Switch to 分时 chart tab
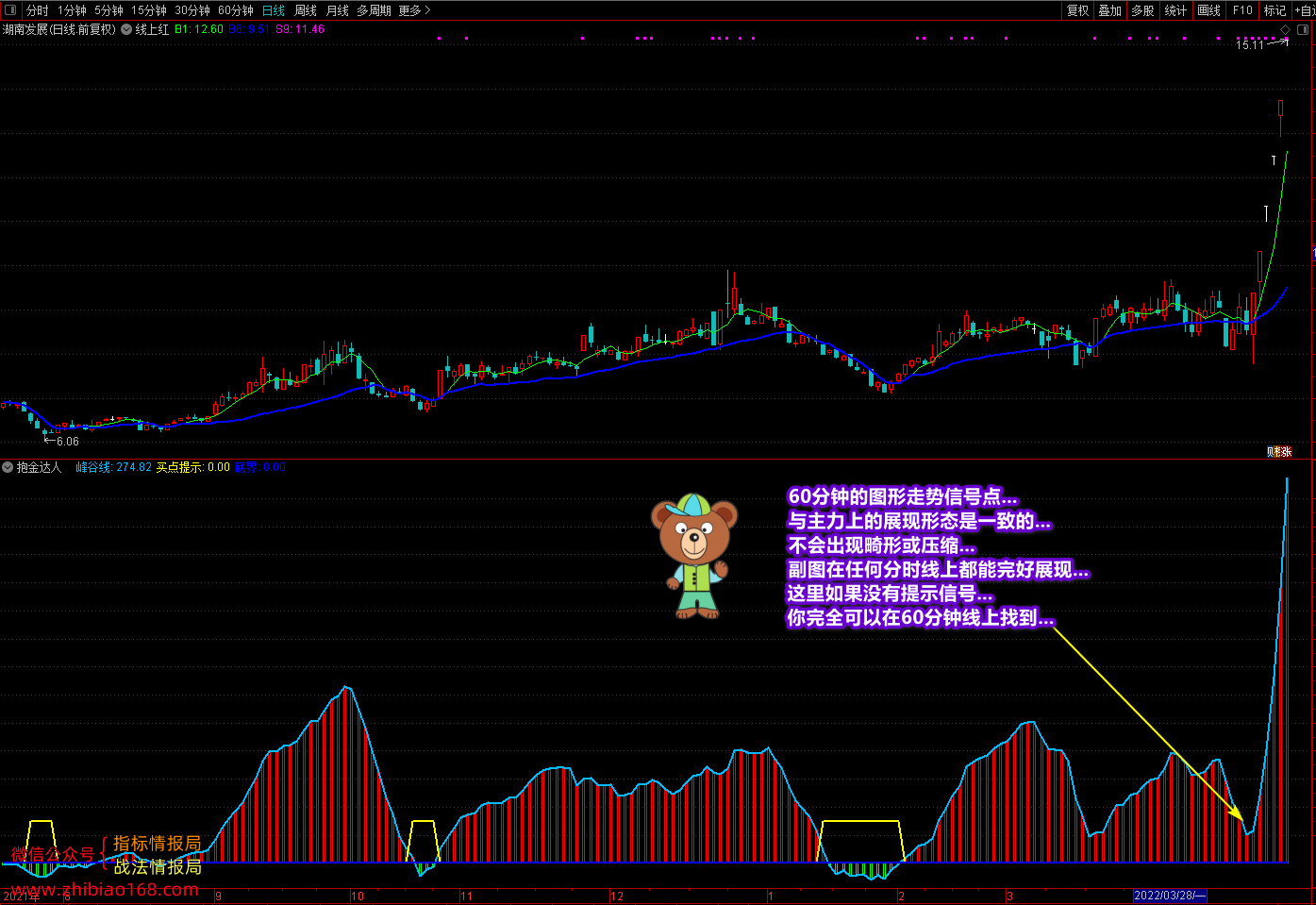 tap(38, 10)
